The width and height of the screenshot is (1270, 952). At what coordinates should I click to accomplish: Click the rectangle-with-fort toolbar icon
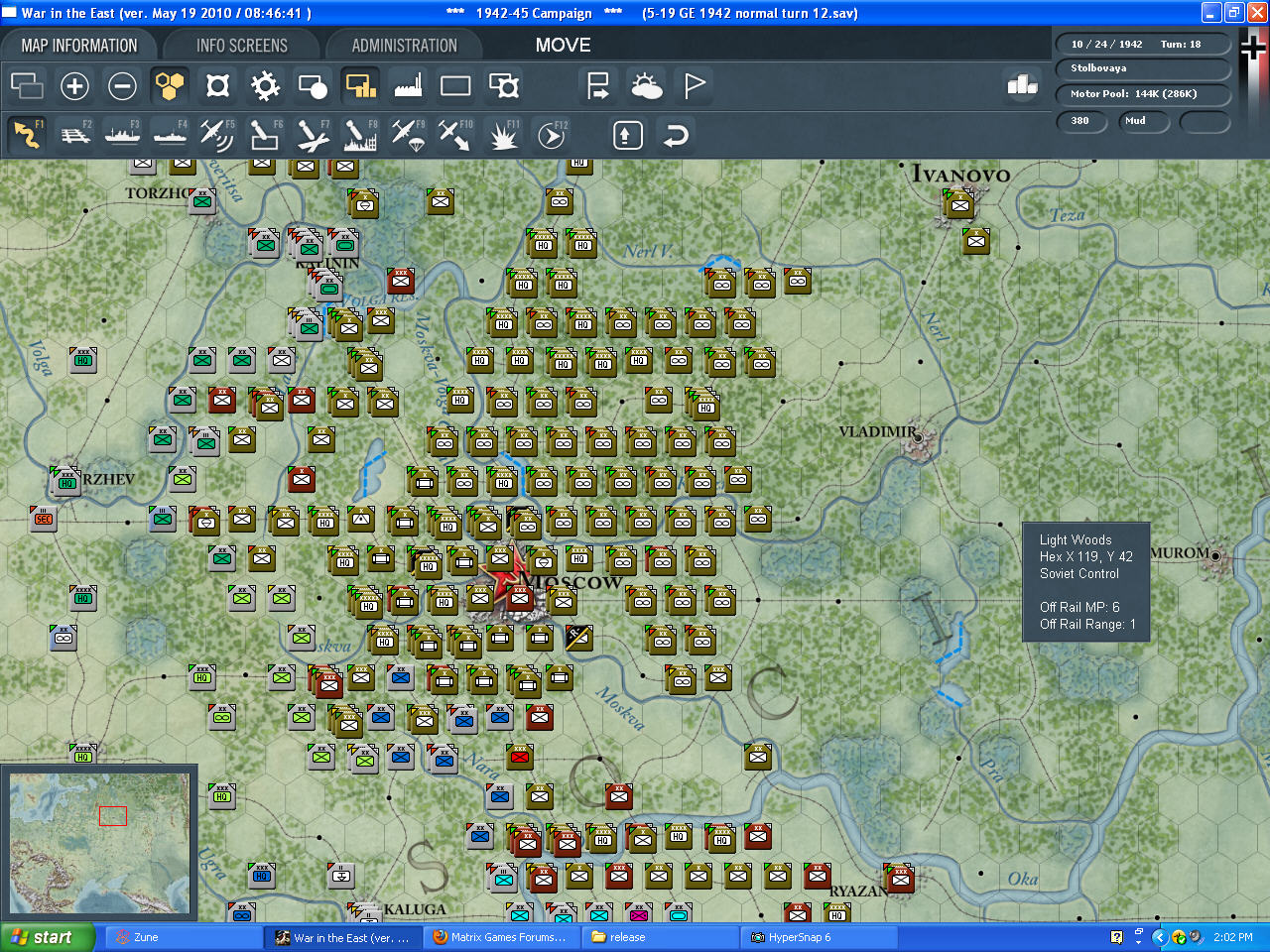tap(503, 86)
